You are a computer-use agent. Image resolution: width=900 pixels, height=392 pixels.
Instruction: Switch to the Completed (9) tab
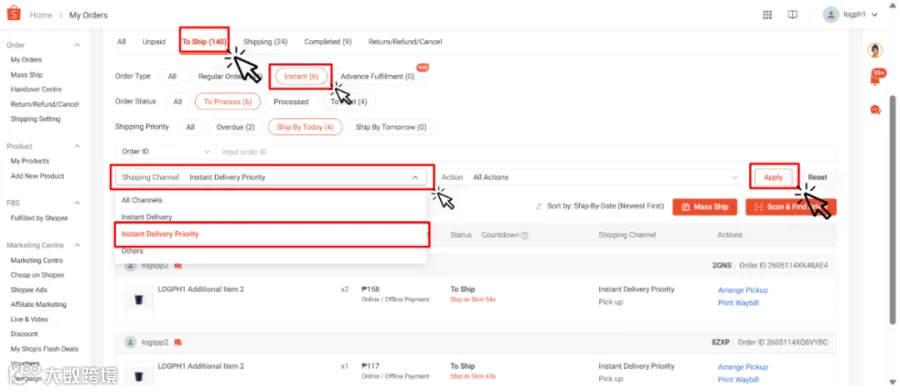click(328, 42)
